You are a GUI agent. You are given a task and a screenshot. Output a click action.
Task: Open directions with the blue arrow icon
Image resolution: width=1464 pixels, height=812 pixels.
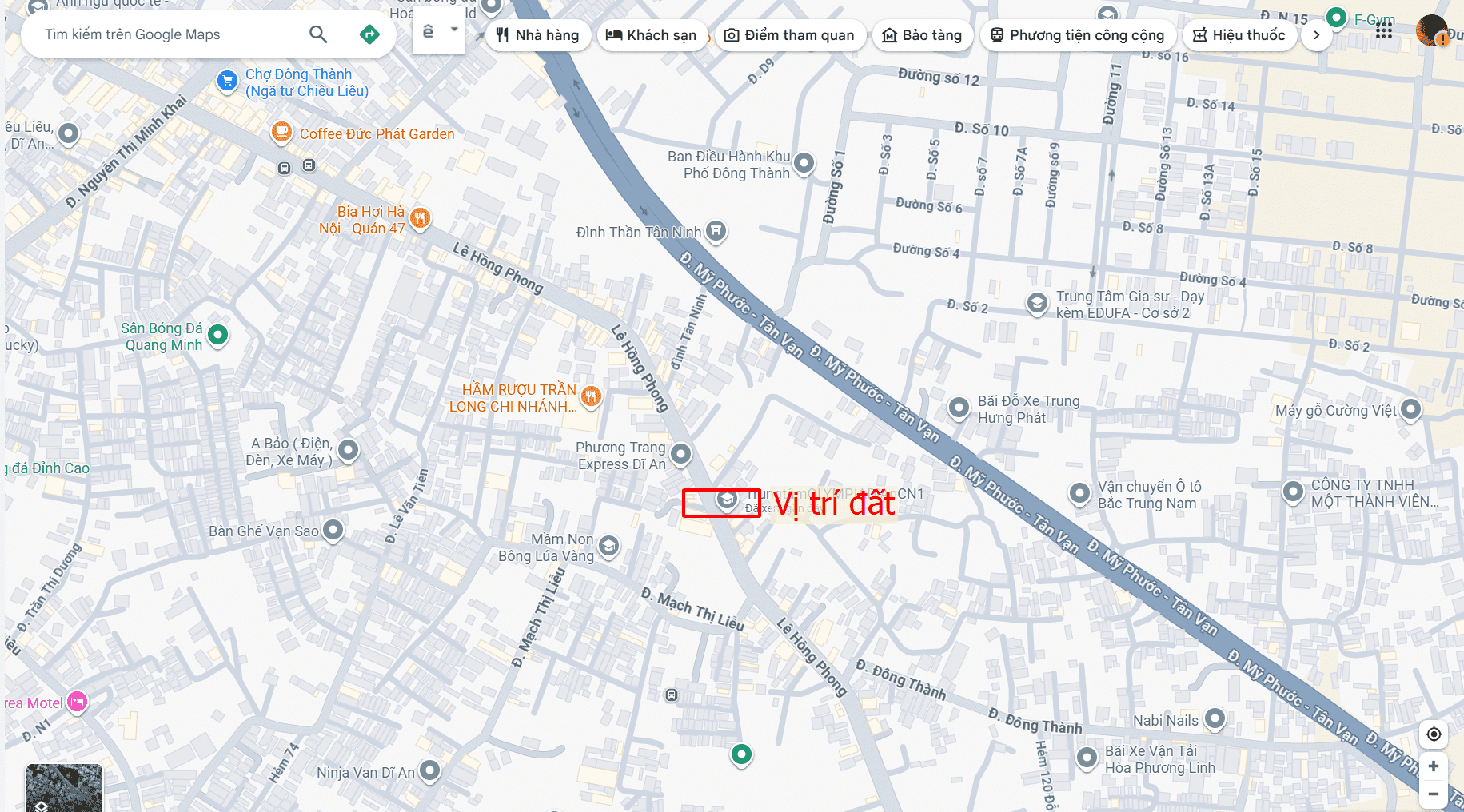(369, 34)
